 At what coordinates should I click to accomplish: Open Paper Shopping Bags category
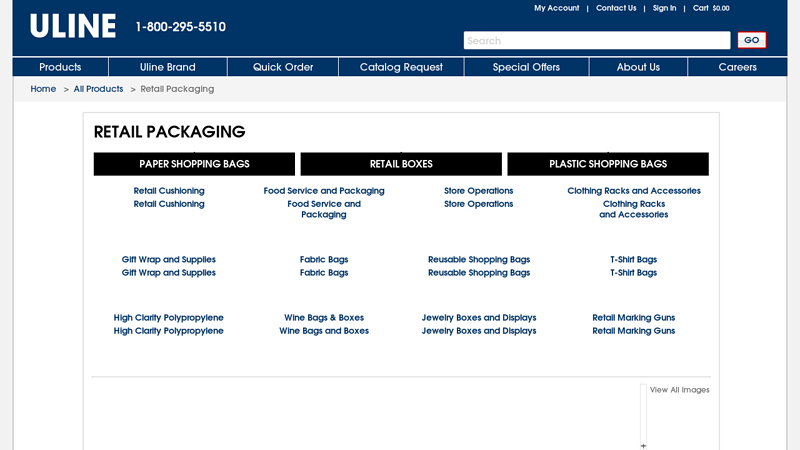click(194, 164)
